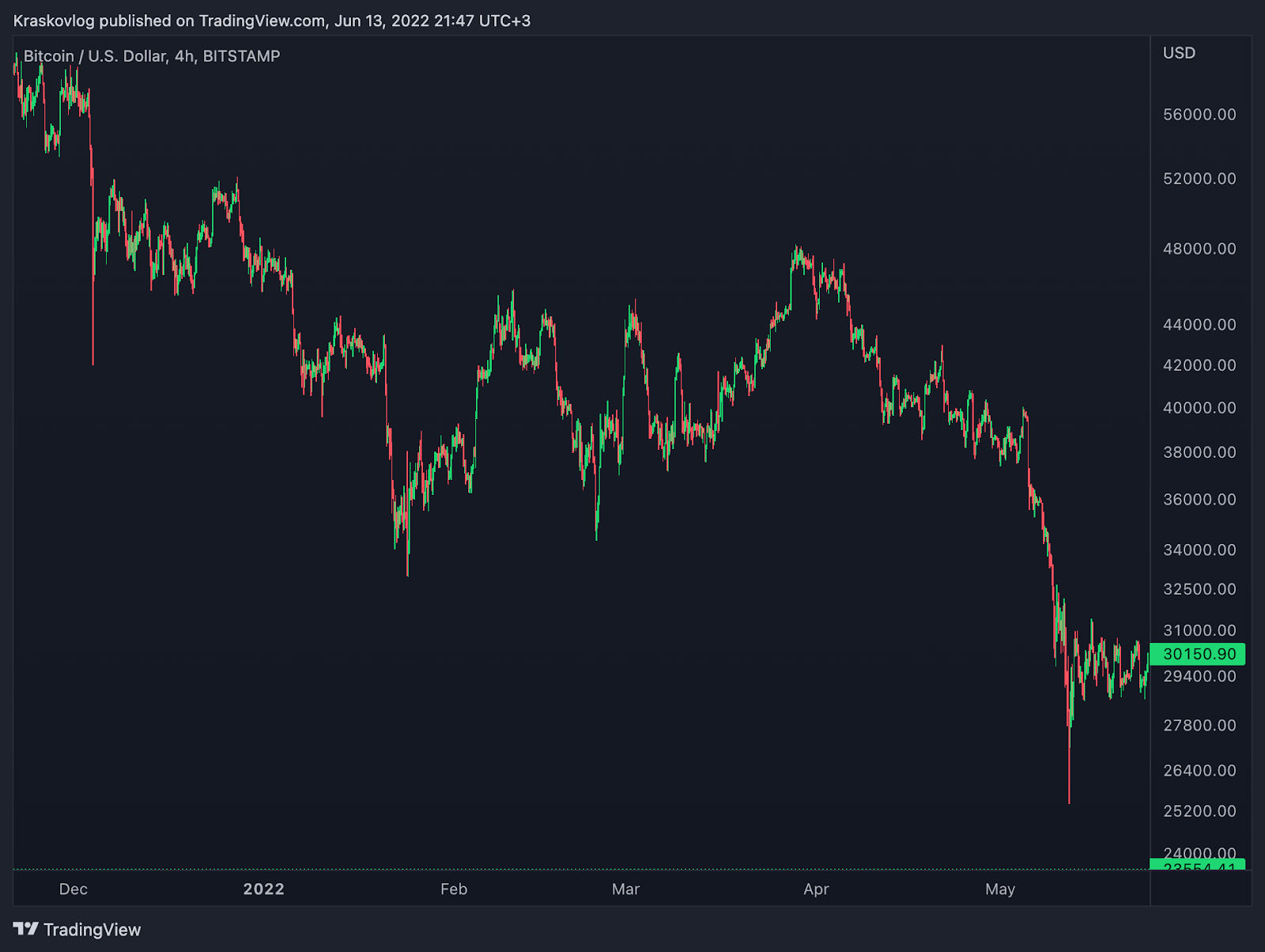Click the USD currency label on price axis
1265x952 pixels.
(1178, 53)
